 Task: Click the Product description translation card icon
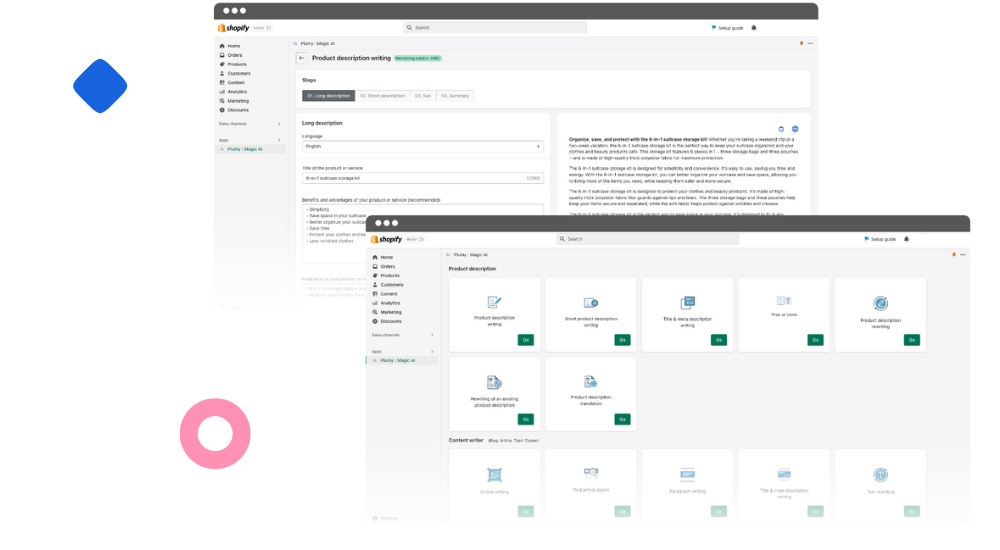point(591,382)
